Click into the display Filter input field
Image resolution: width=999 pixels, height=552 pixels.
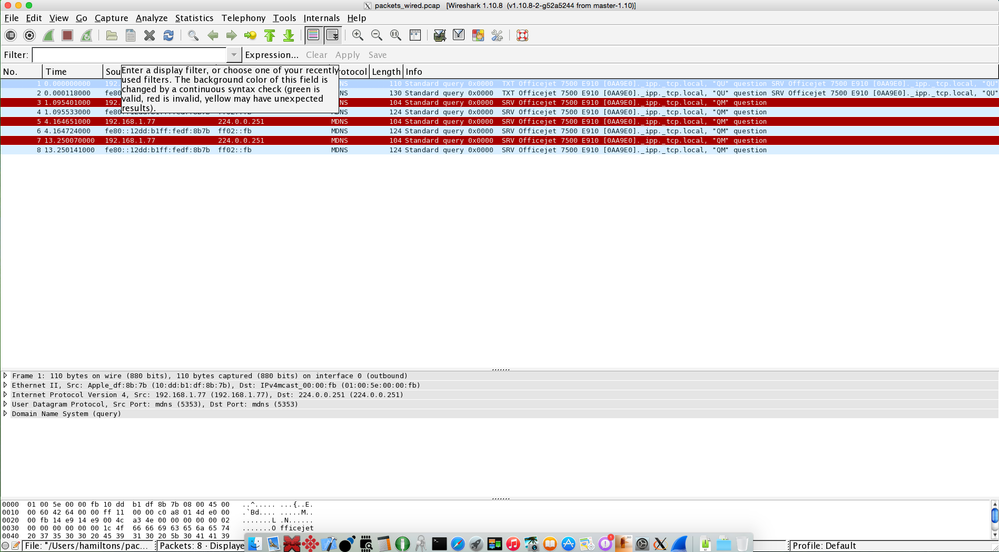click(130, 55)
